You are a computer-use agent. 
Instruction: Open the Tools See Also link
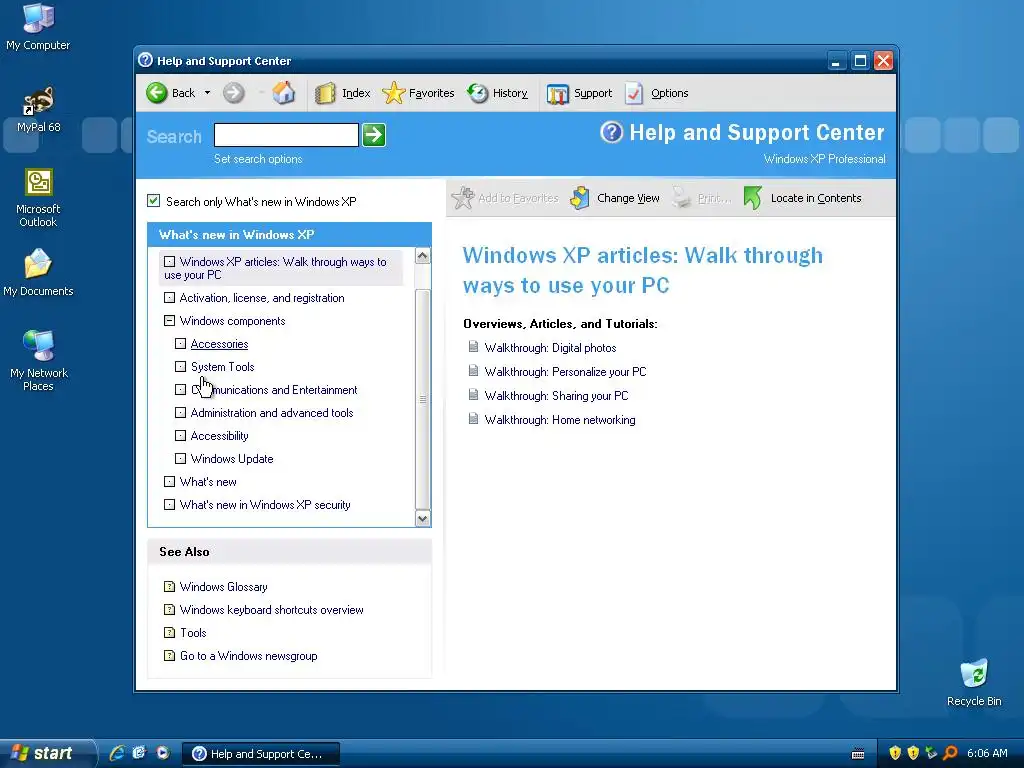click(193, 633)
